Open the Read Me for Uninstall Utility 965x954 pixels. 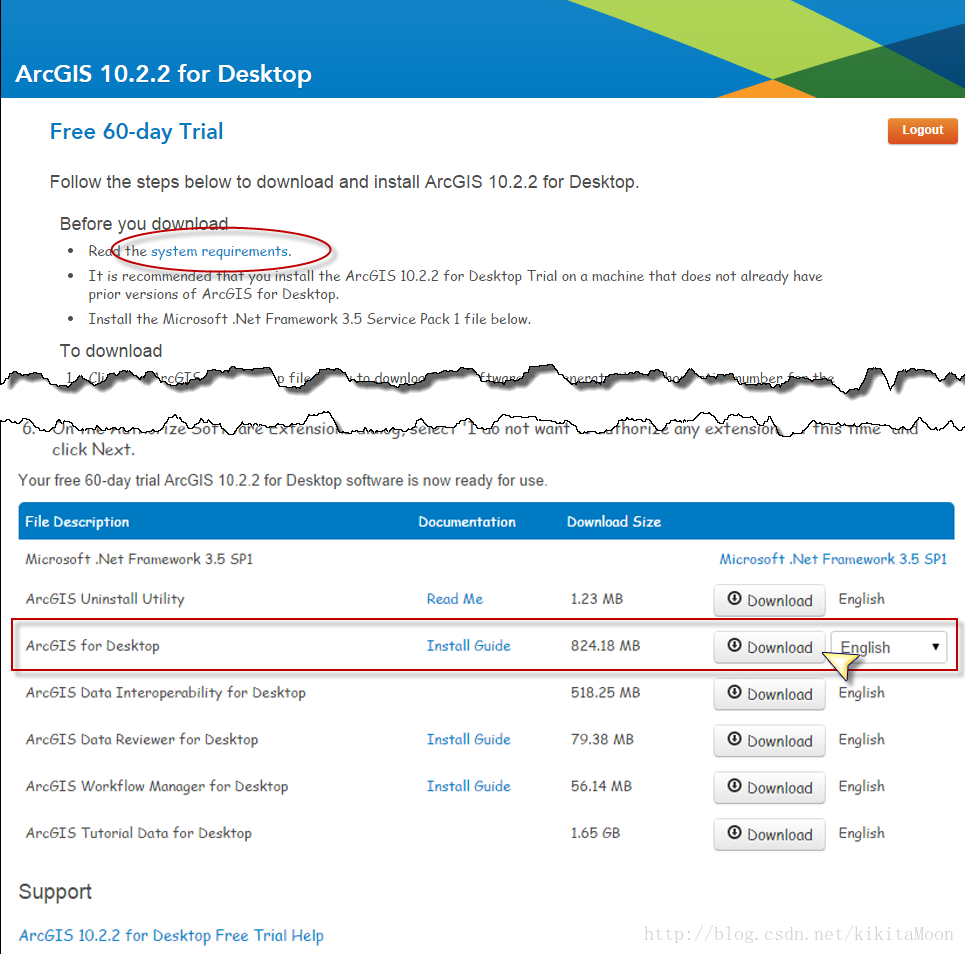pyautogui.click(x=455, y=599)
